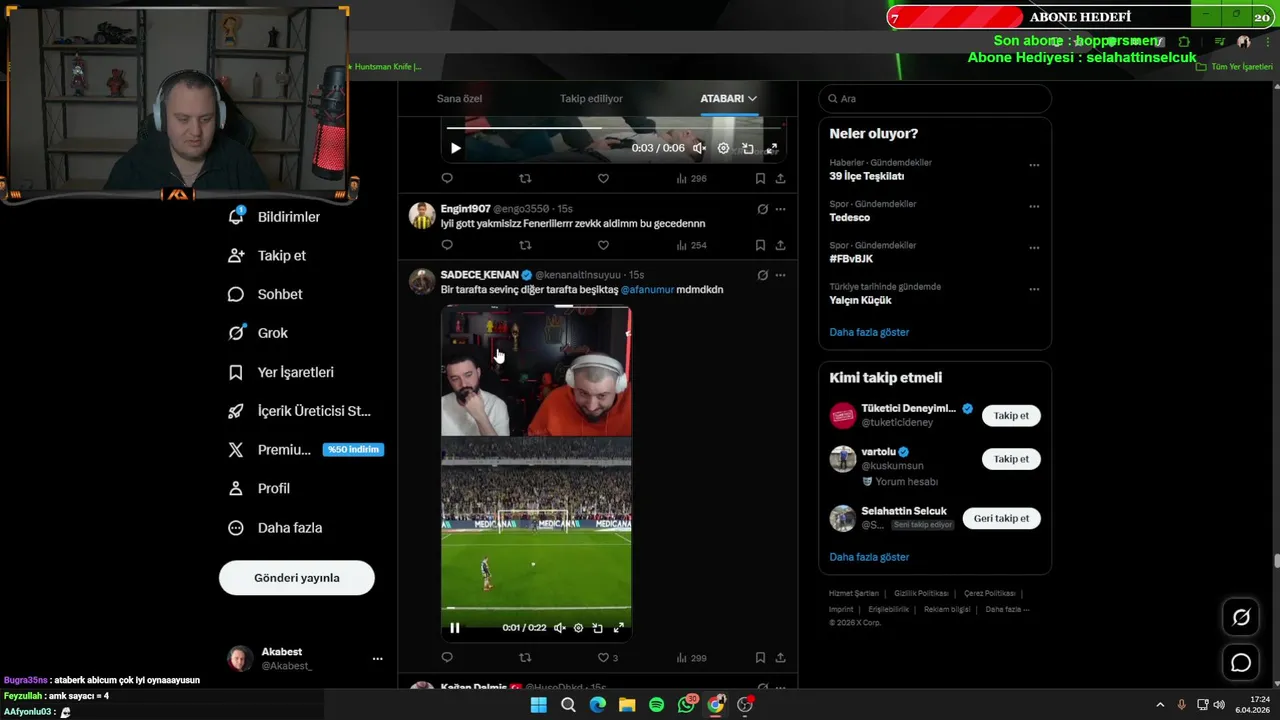The image size is (1280, 720).
Task: Open Spotify from the taskbar
Action: (656, 705)
